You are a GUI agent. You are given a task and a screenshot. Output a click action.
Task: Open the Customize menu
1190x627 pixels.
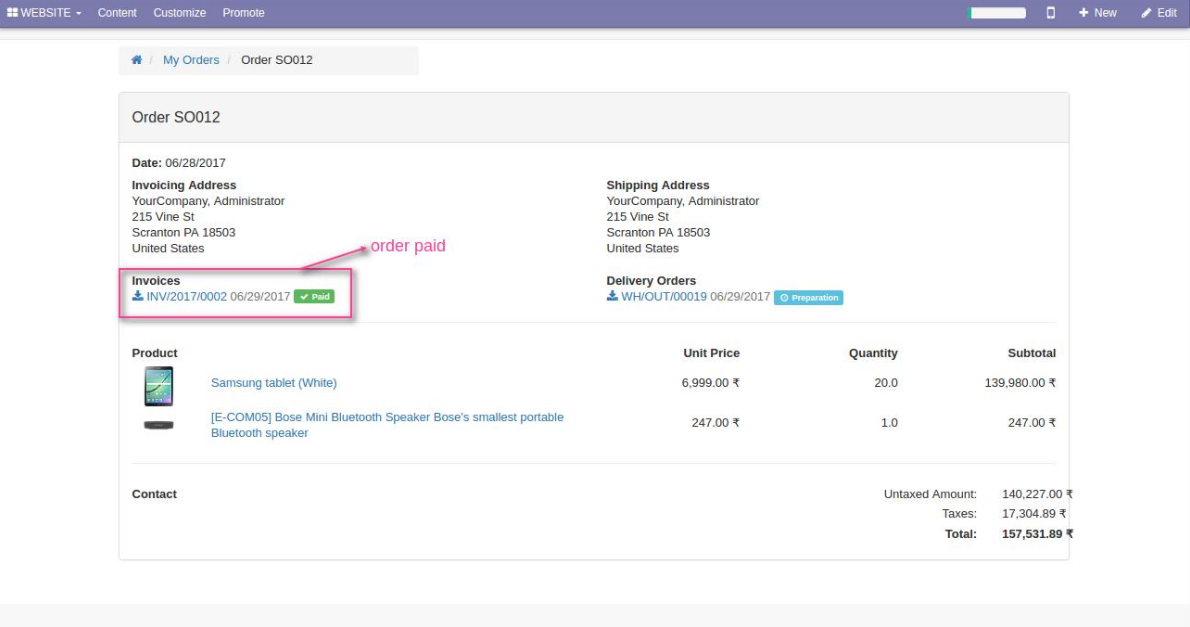click(x=180, y=13)
